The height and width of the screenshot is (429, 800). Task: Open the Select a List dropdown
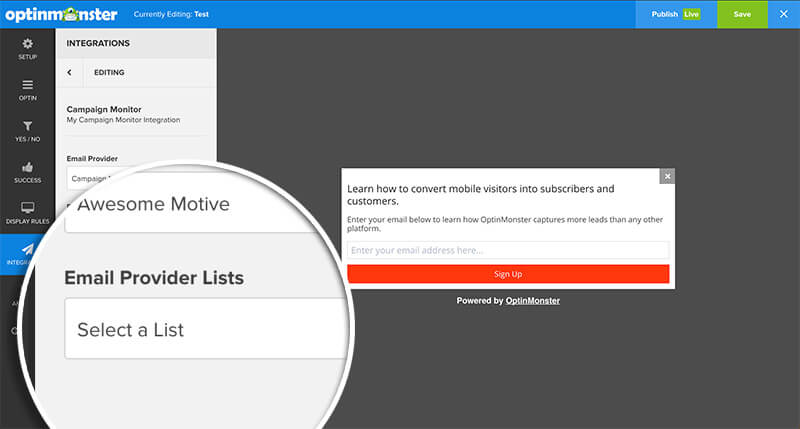205,329
